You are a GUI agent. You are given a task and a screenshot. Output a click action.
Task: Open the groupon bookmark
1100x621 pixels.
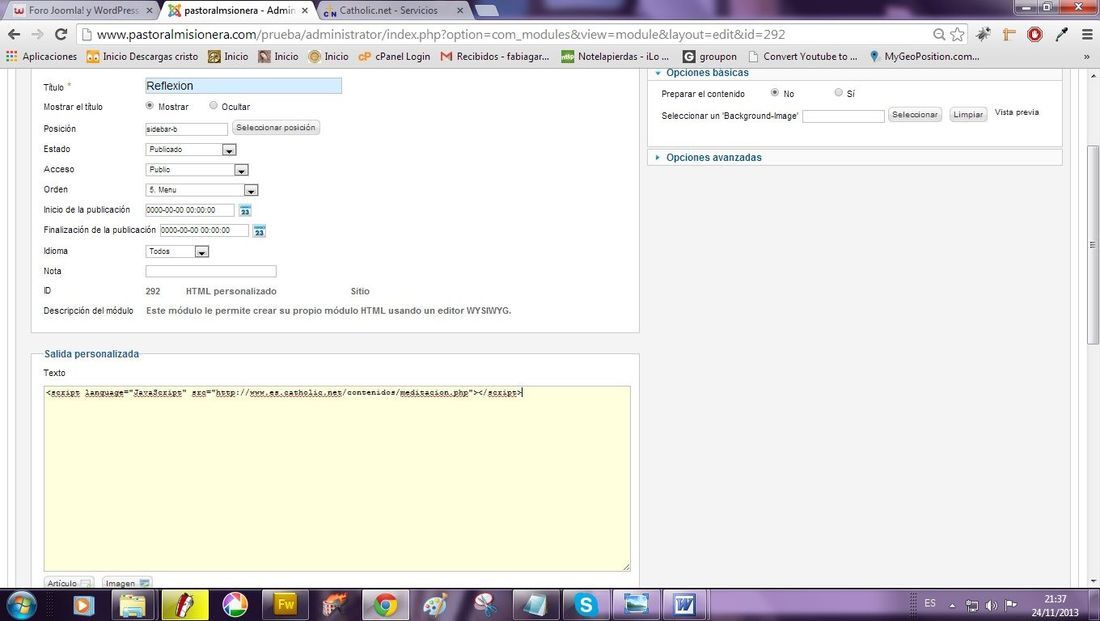point(710,57)
